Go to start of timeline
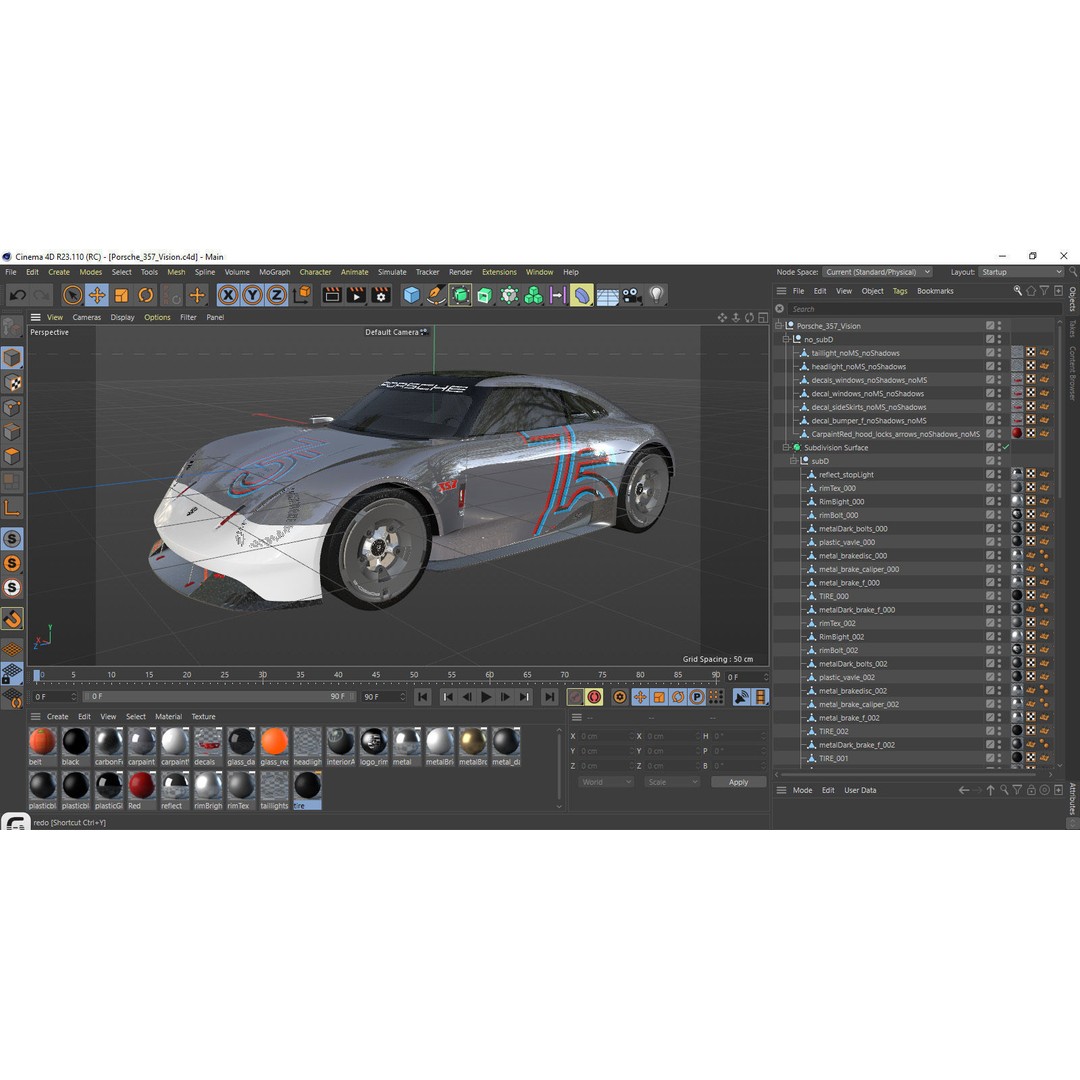Screen dimensions: 1080x1080 423,697
